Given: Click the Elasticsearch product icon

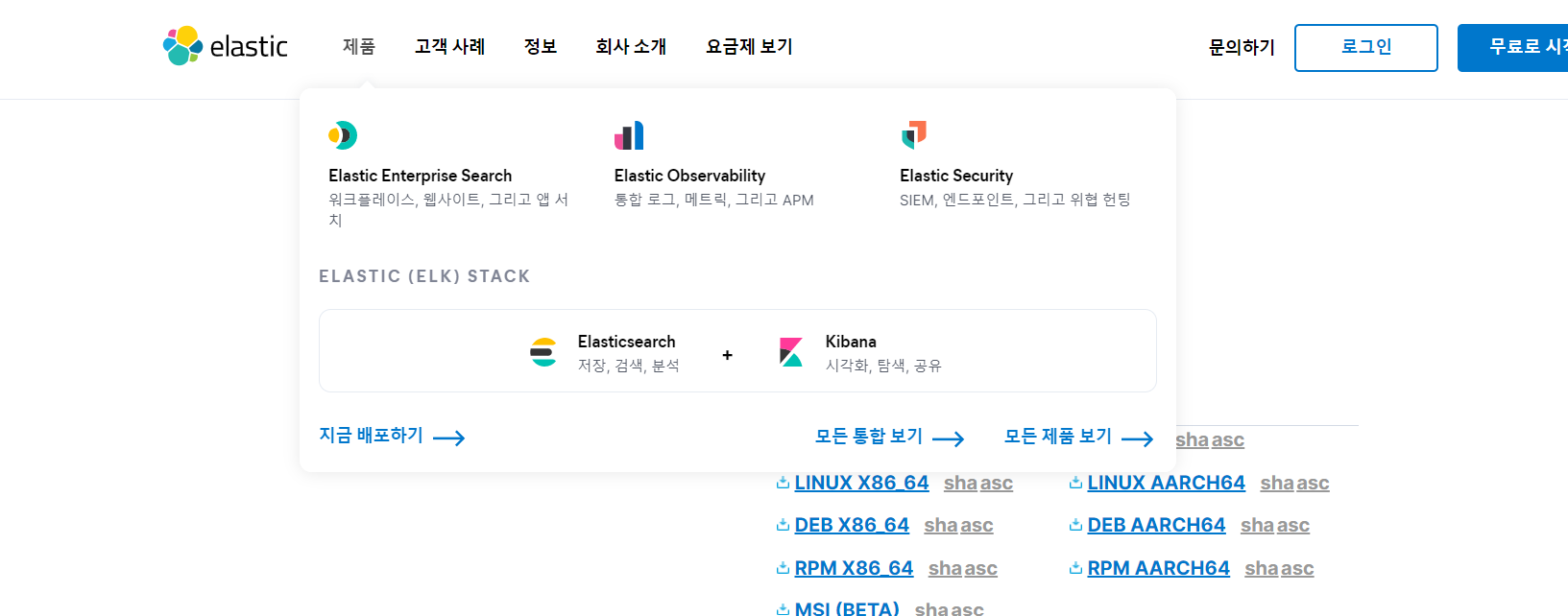Looking at the screenshot, I should point(543,352).
